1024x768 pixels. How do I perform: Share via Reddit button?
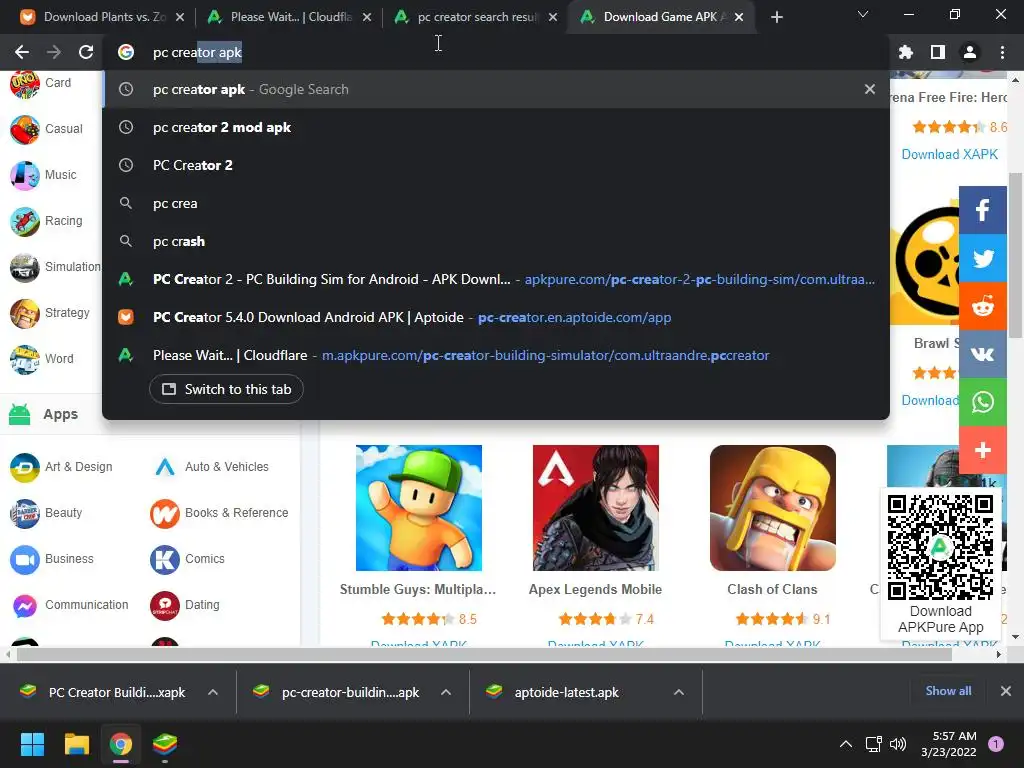point(982,306)
